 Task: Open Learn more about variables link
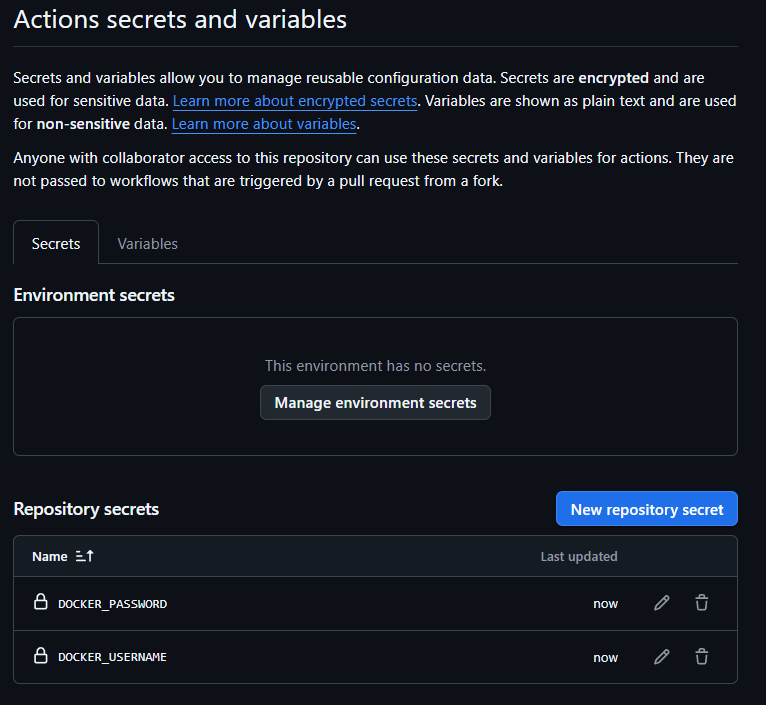click(x=264, y=124)
